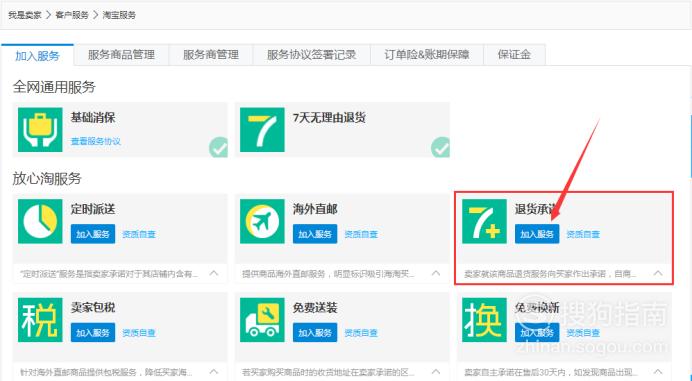The image size is (692, 381).
Task: Collapse the 卖家包税 description
Action: coord(214,372)
